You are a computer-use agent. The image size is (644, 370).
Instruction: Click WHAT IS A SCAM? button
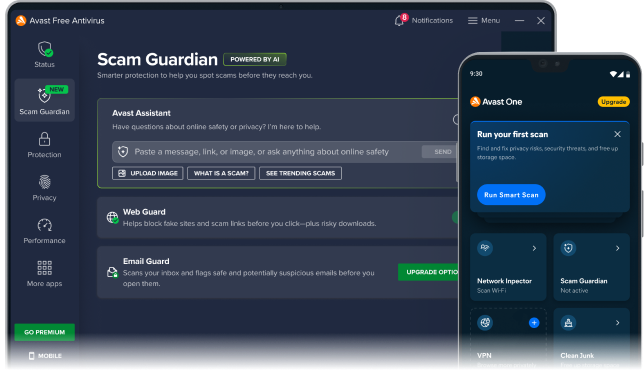pos(221,173)
